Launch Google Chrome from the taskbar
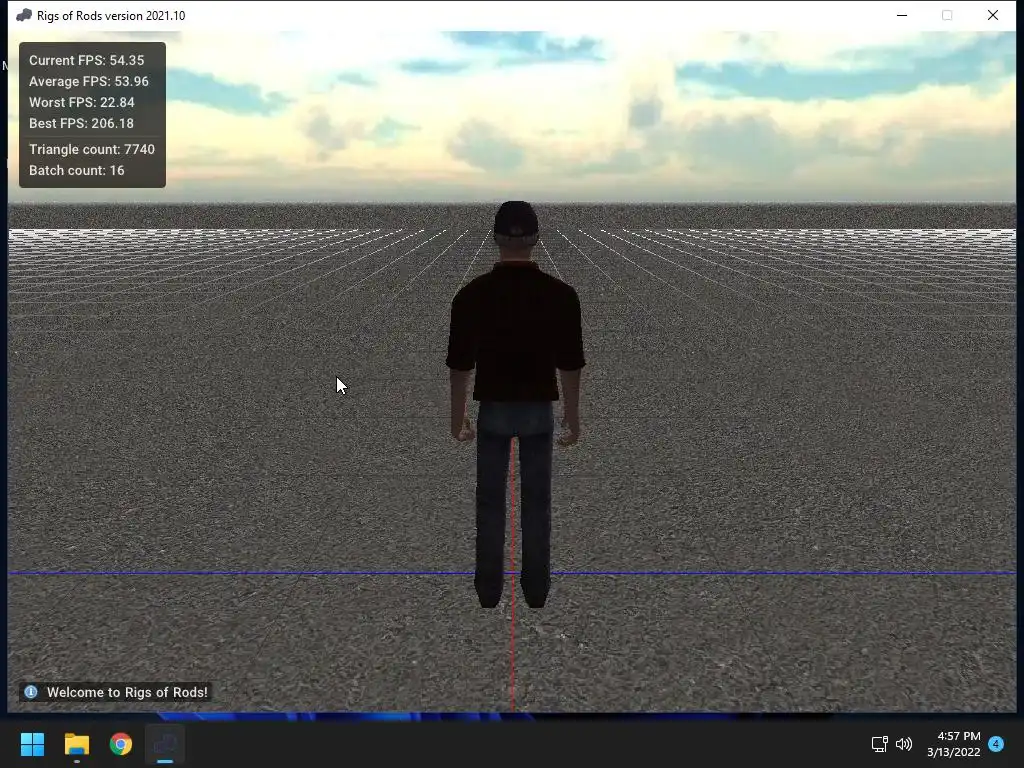1024x768 pixels. [x=121, y=744]
